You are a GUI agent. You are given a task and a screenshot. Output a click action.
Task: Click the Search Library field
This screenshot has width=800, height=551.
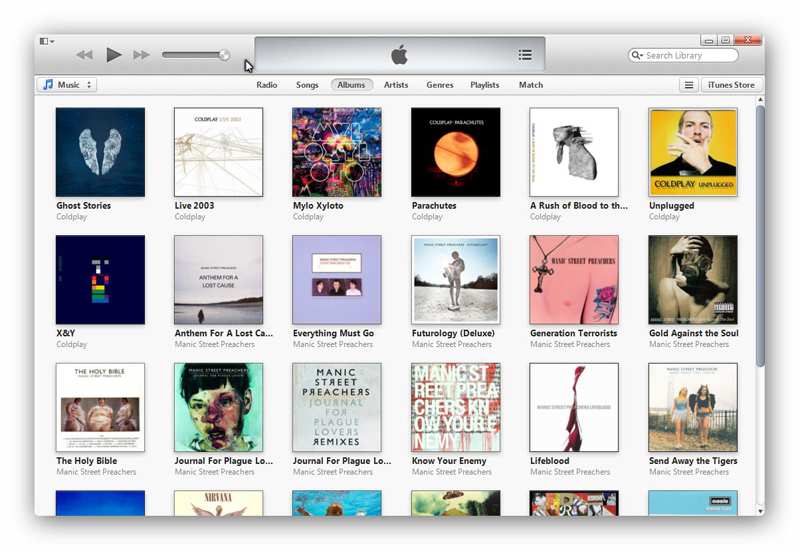684,55
